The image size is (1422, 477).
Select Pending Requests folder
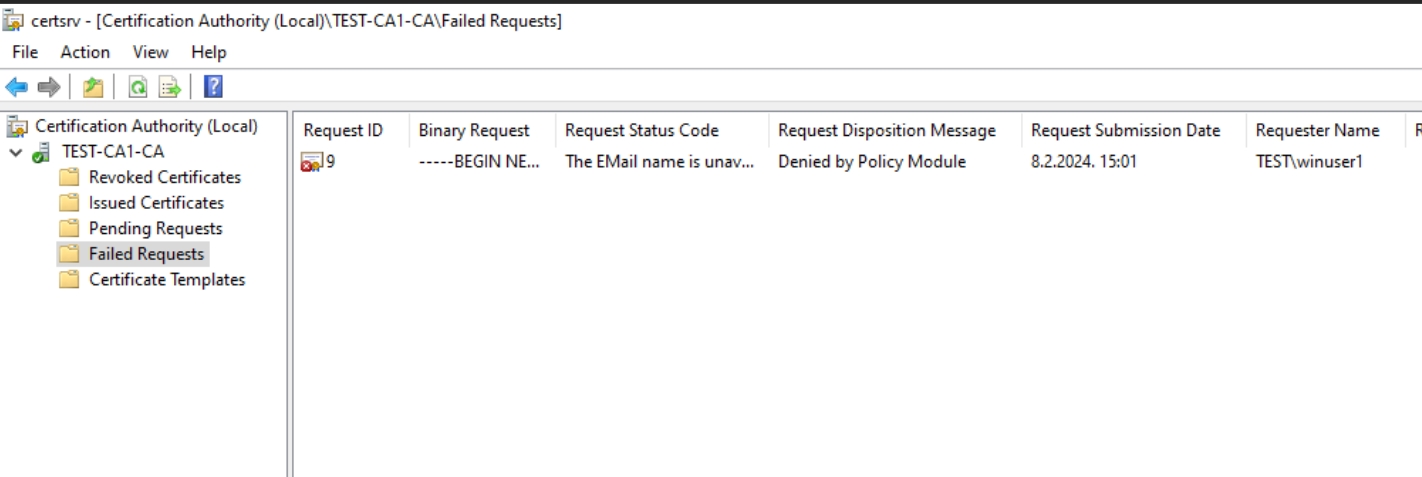155,228
